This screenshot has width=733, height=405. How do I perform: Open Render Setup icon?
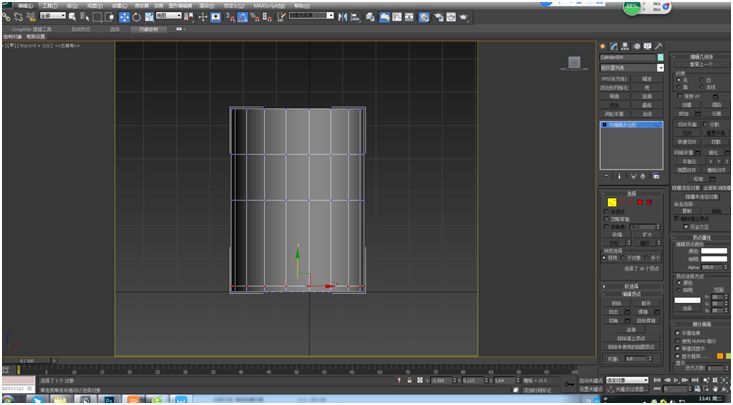point(438,17)
